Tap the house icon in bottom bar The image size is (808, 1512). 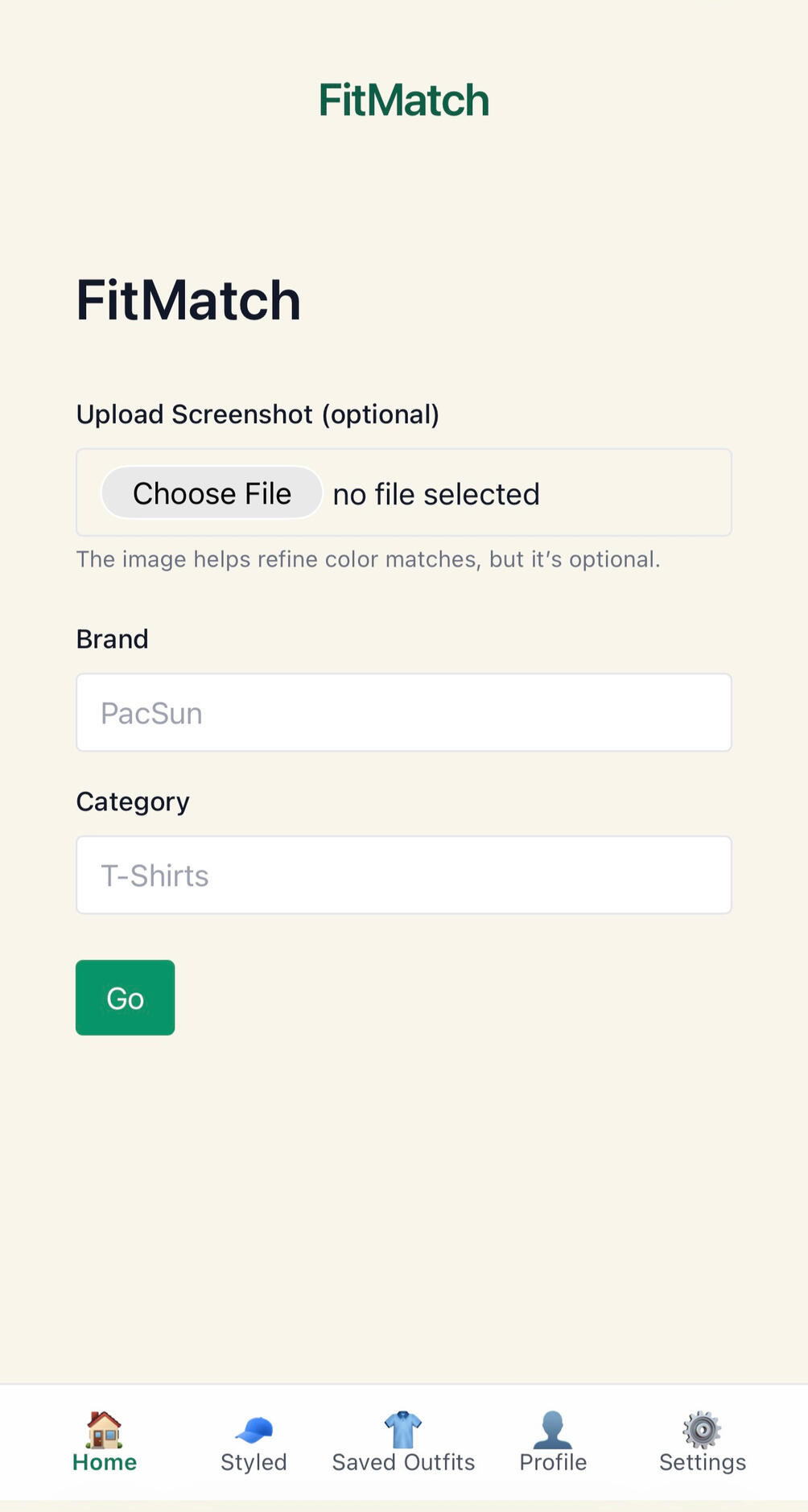coord(104,1429)
